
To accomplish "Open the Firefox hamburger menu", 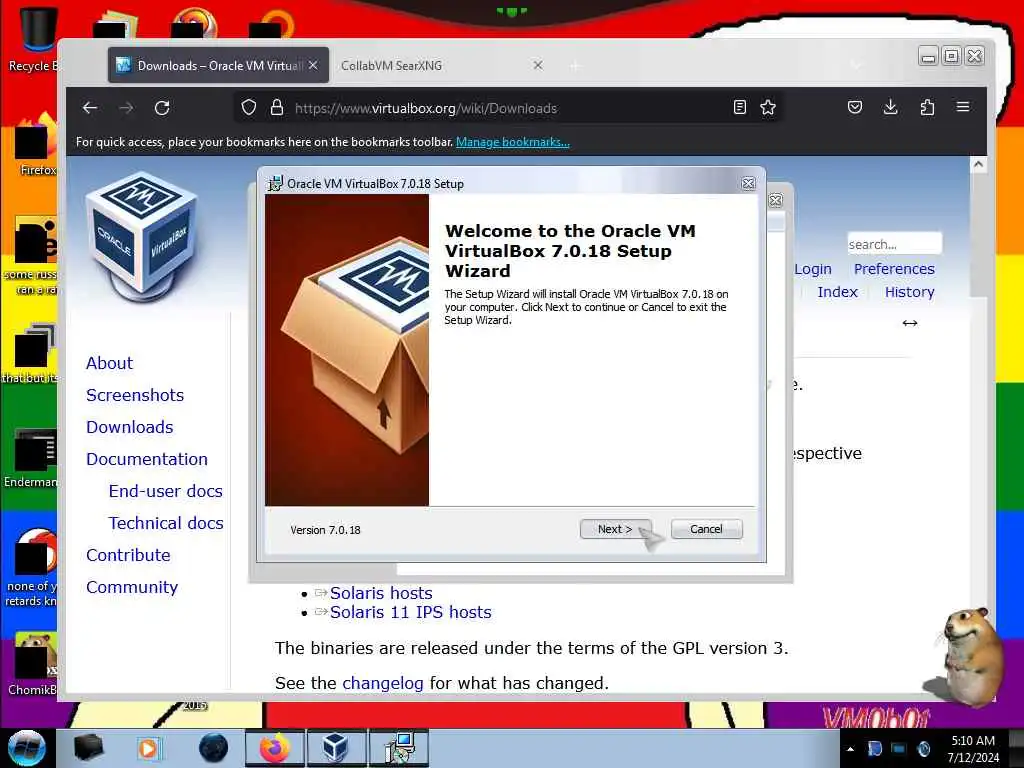I will [963, 107].
